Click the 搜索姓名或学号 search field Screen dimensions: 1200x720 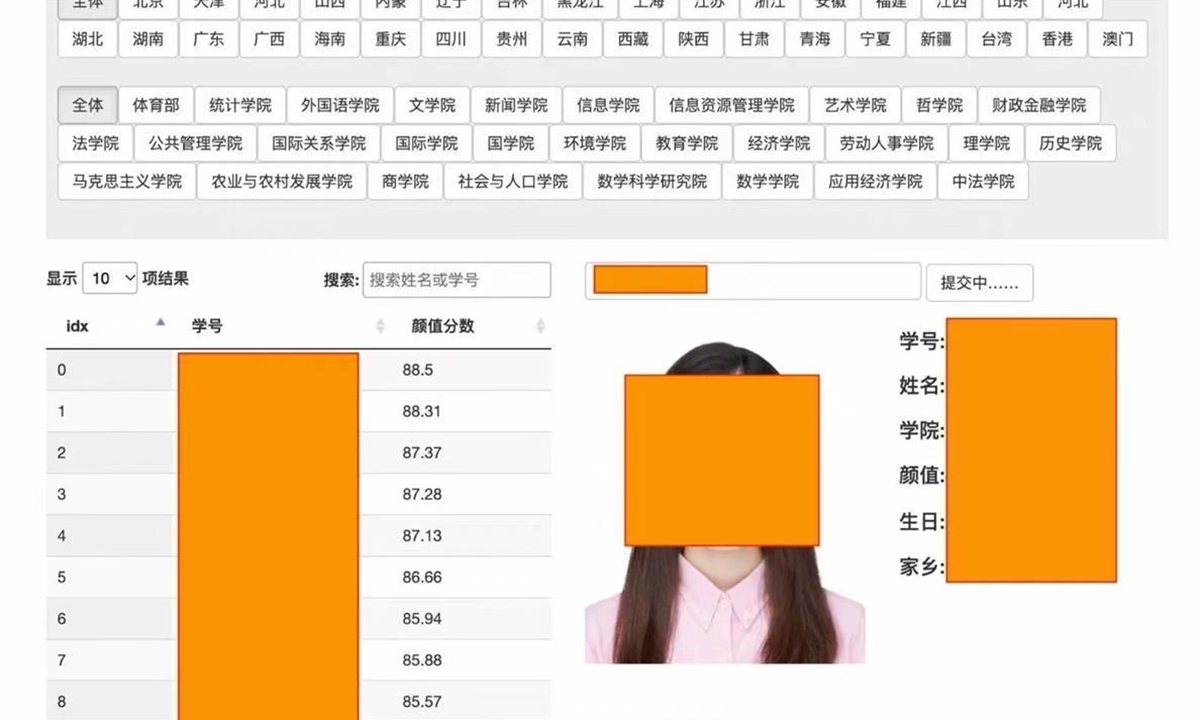pyautogui.click(x=456, y=280)
